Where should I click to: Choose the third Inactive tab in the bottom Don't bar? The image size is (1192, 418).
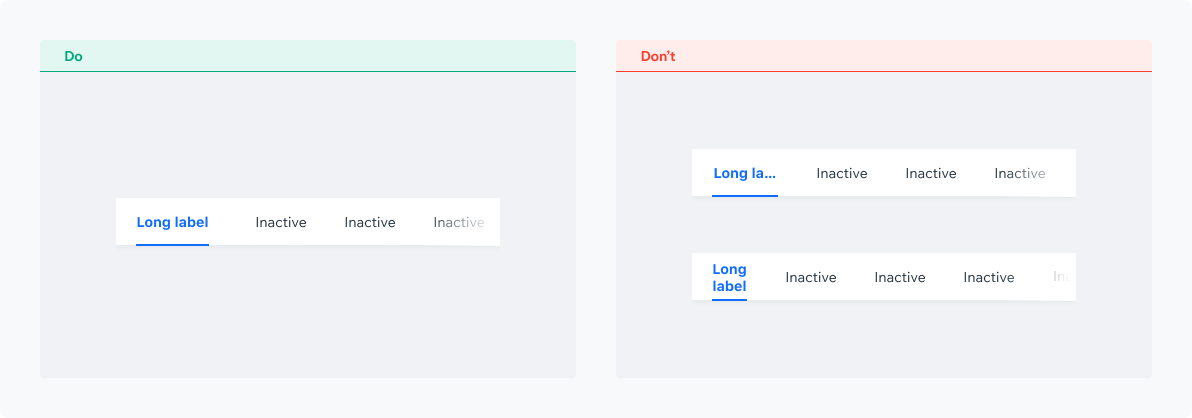tap(989, 277)
